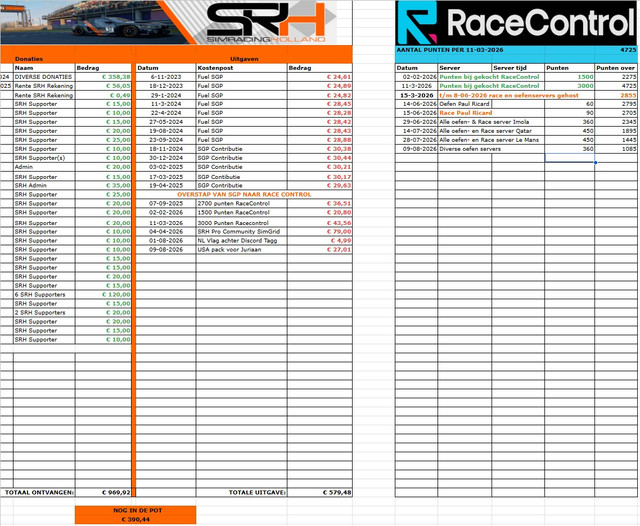
Task: Click the misspelled 'SGP Contibutie' cell
Action: [241, 177]
